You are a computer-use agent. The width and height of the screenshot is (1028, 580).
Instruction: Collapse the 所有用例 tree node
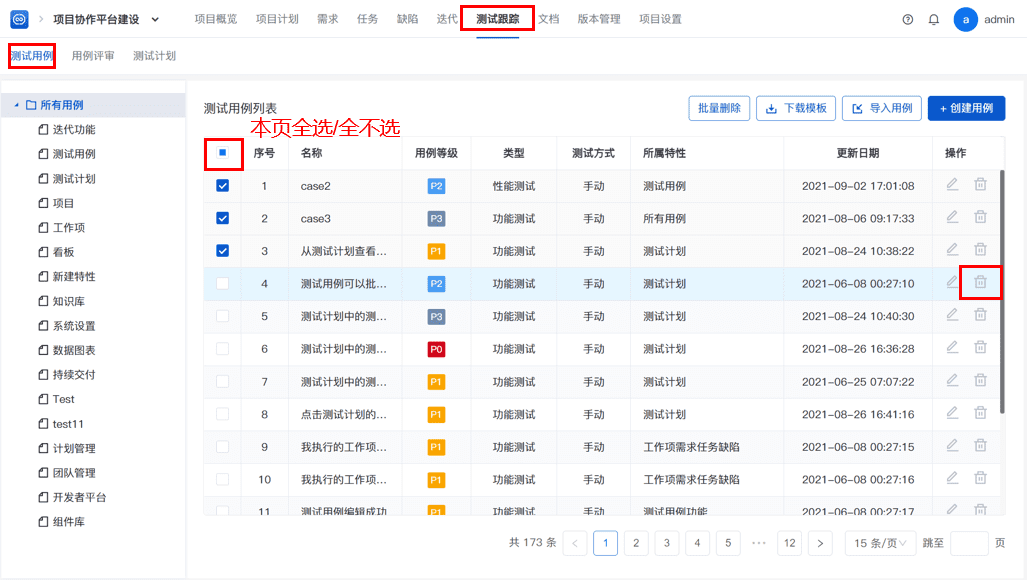click(x=16, y=105)
